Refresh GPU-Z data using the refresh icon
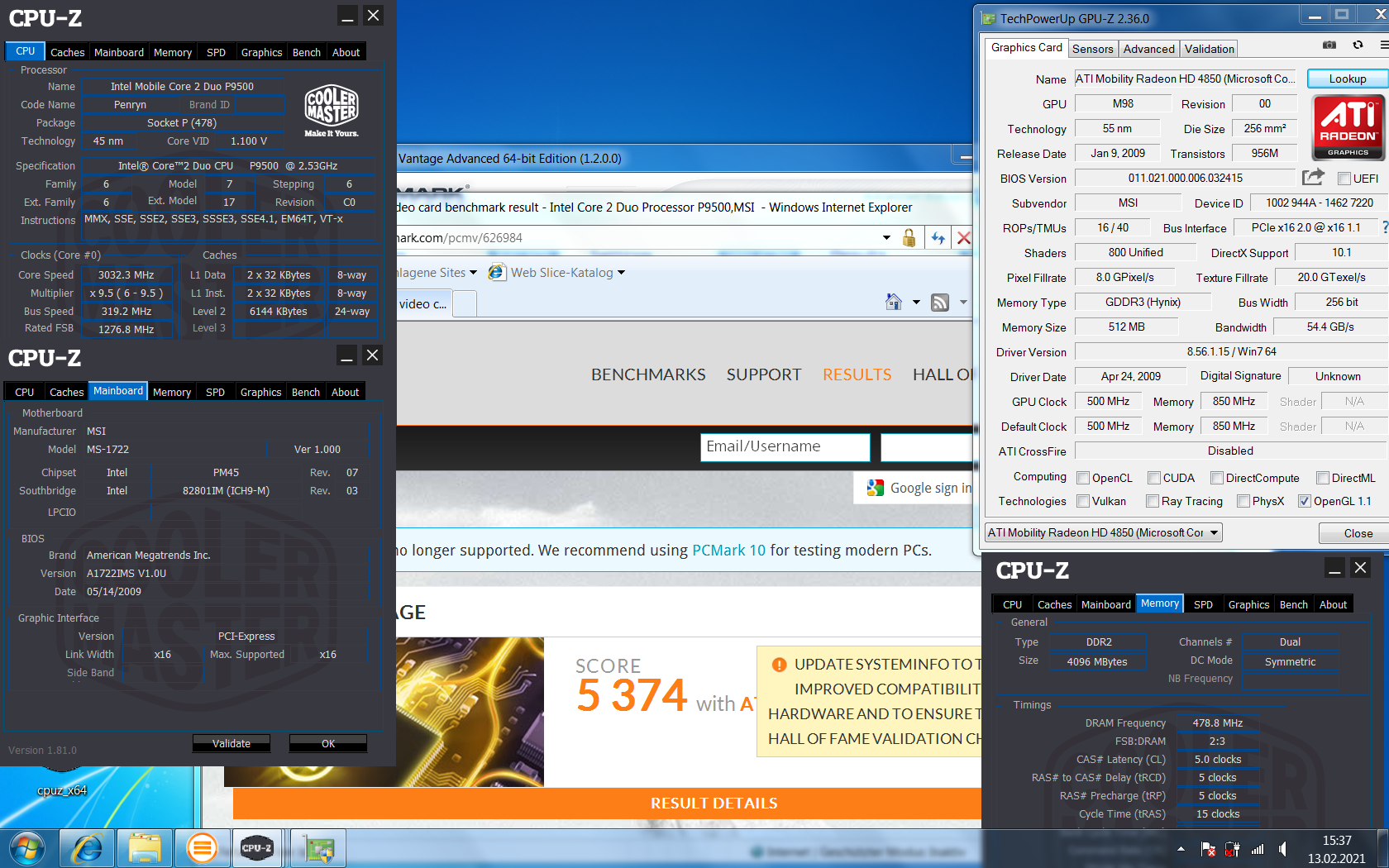 [x=1358, y=45]
